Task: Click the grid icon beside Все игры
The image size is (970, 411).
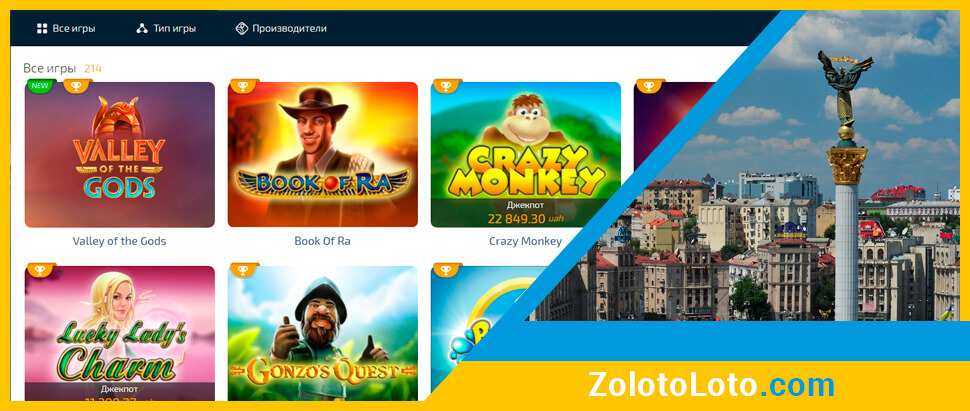Action: click(x=42, y=28)
